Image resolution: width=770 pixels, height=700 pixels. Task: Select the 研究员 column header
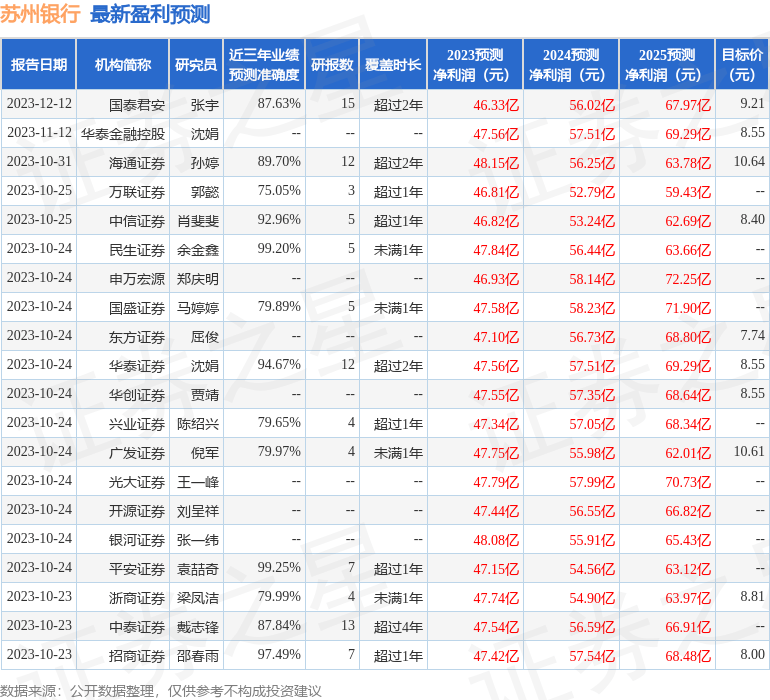[x=196, y=65]
